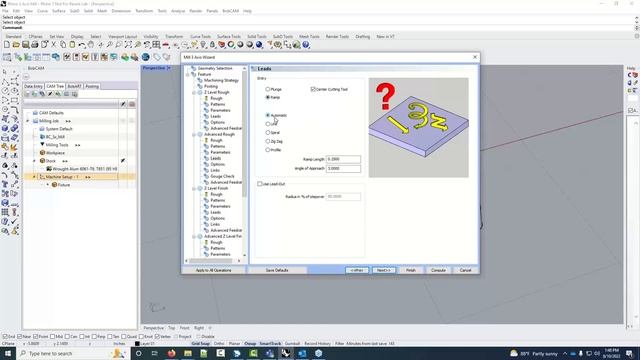The width and height of the screenshot is (640, 360).
Task: Click the Ramp Length input field
Action: point(343,159)
